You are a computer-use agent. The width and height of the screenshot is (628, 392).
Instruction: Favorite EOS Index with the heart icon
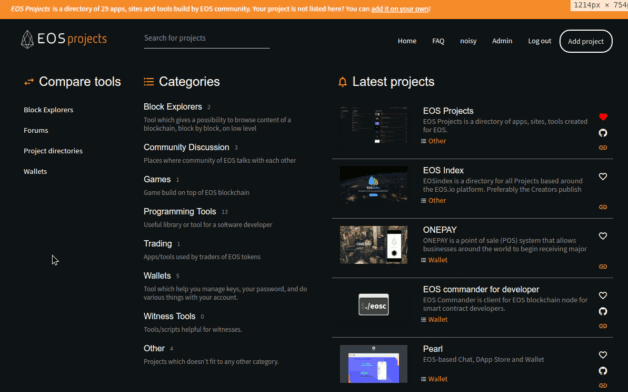(x=603, y=176)
